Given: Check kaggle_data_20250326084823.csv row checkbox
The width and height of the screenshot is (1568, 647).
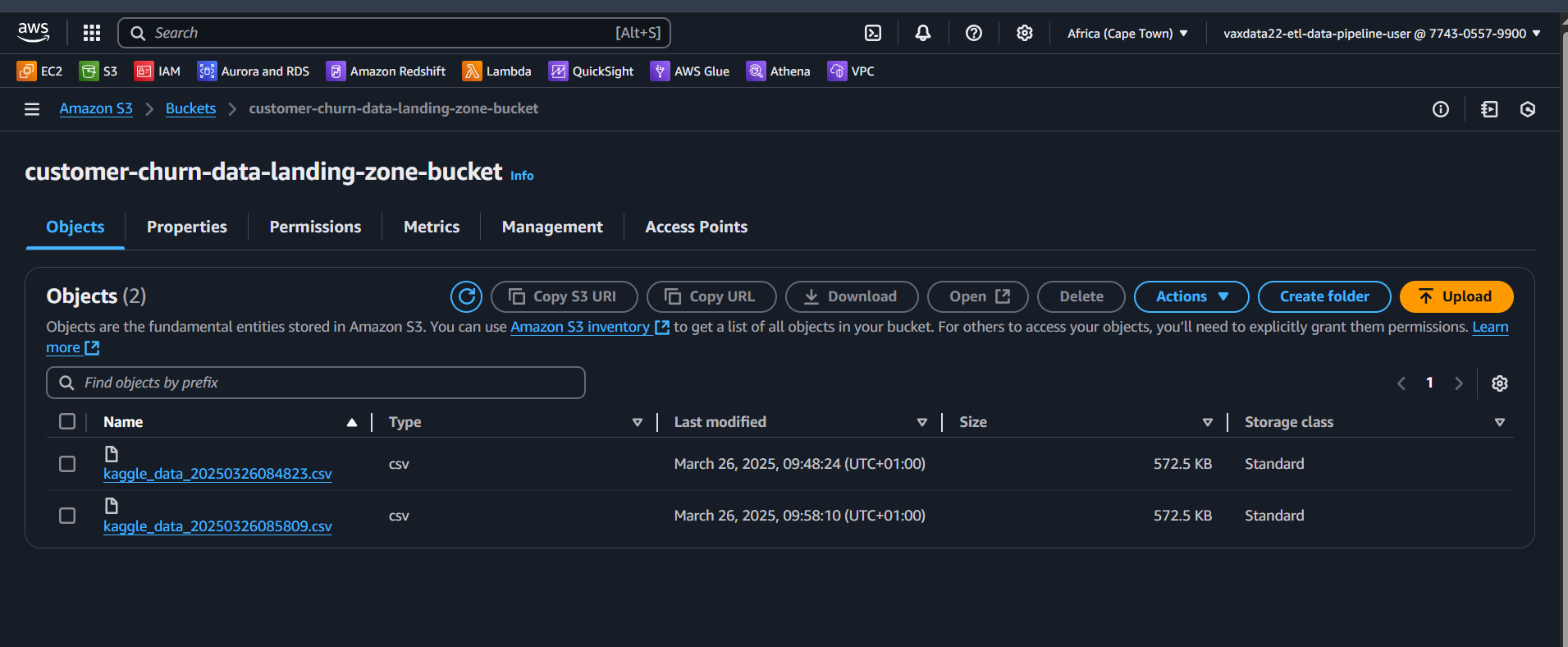Looking at the screenshot, I should pyautogui.click(x=67, y=464).
